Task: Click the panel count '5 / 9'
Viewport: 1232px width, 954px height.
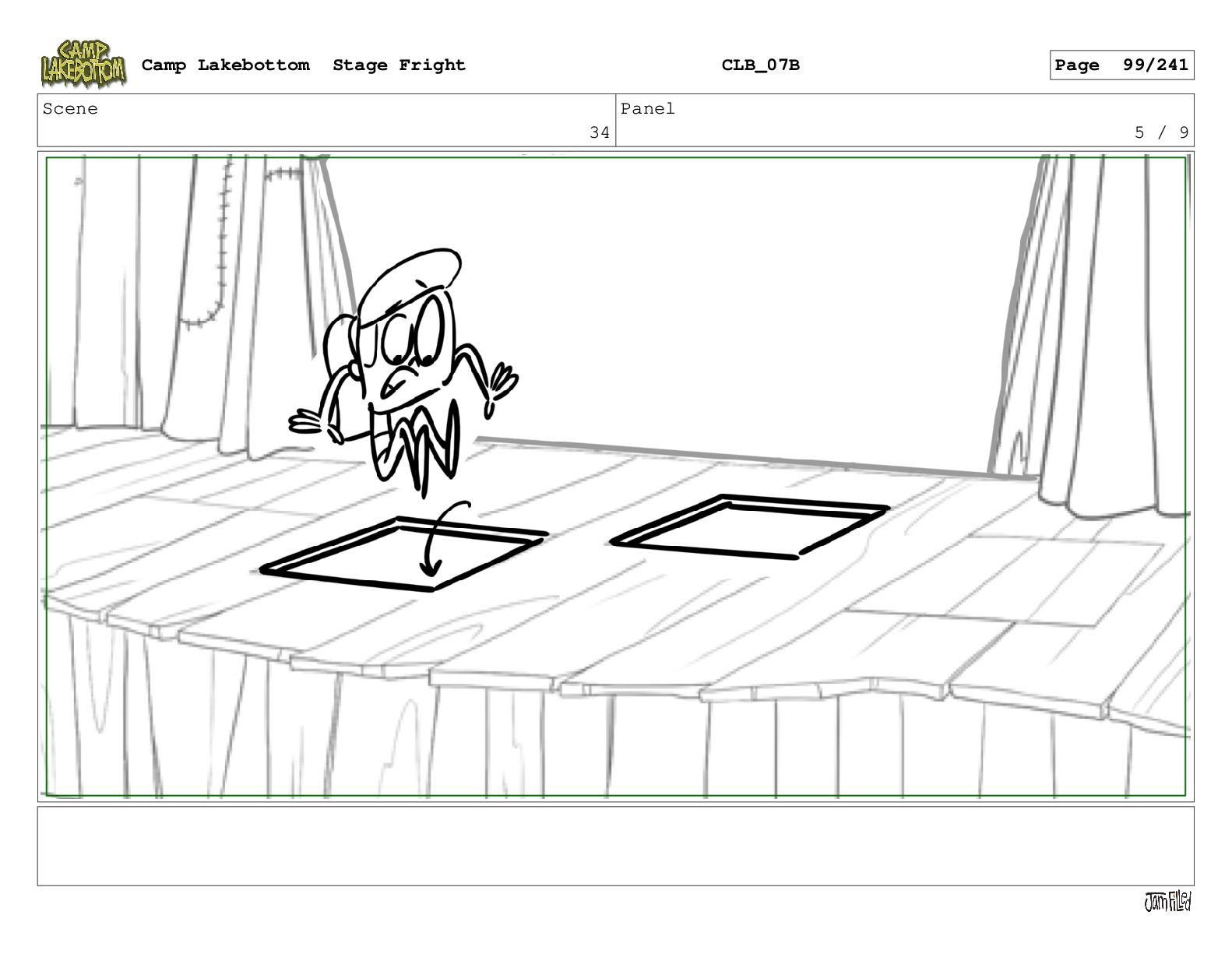Action: point(1161,132)
